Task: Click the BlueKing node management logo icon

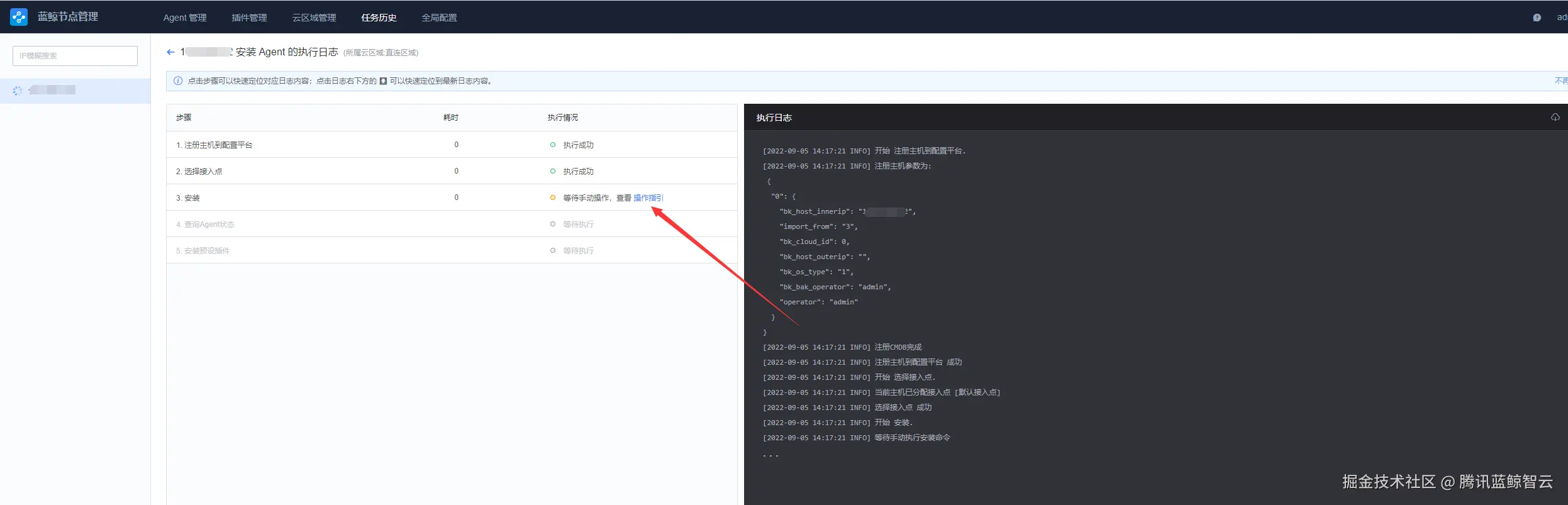Action: pos(19,17)
